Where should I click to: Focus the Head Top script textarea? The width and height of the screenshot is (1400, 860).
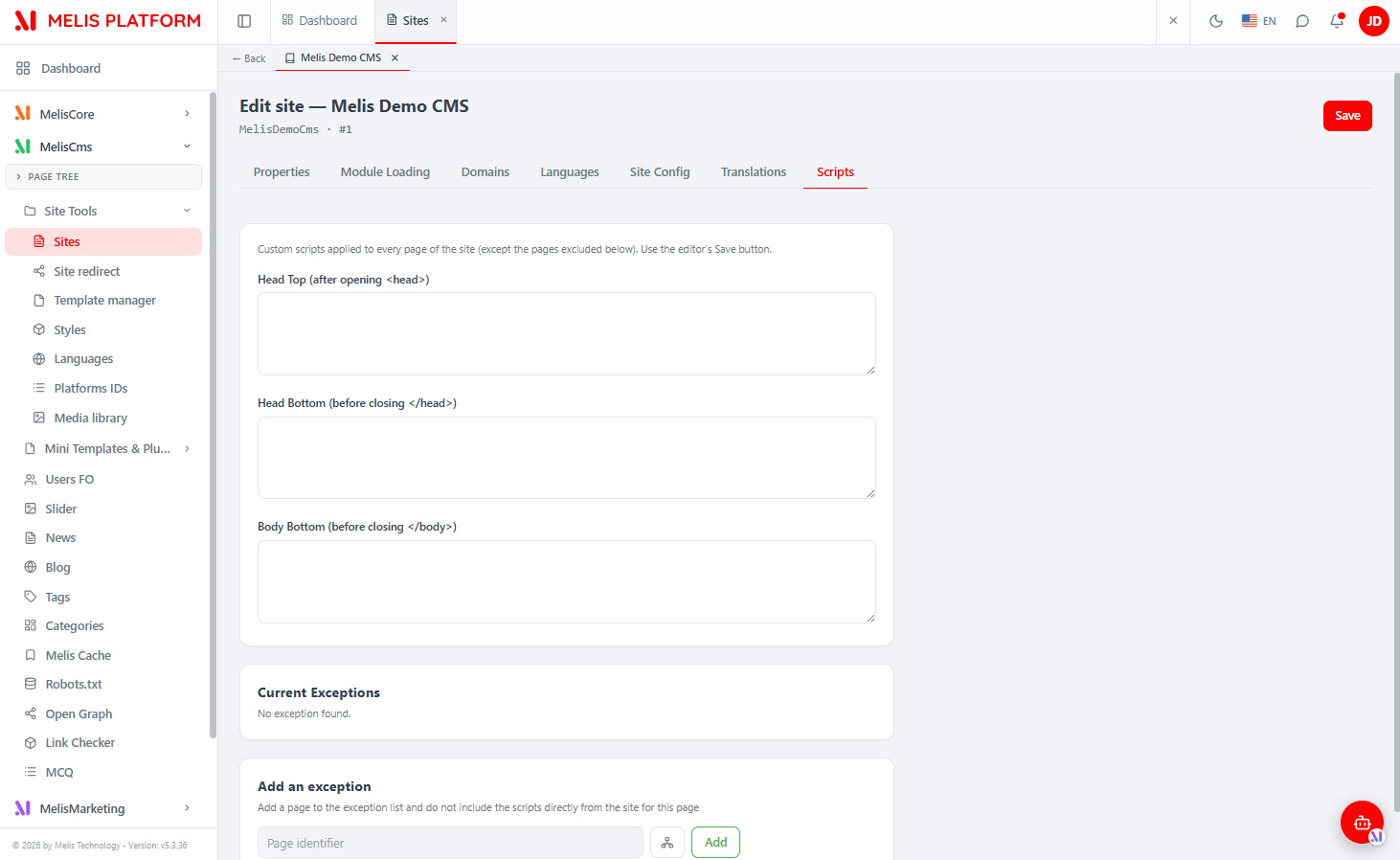(567, 334)
